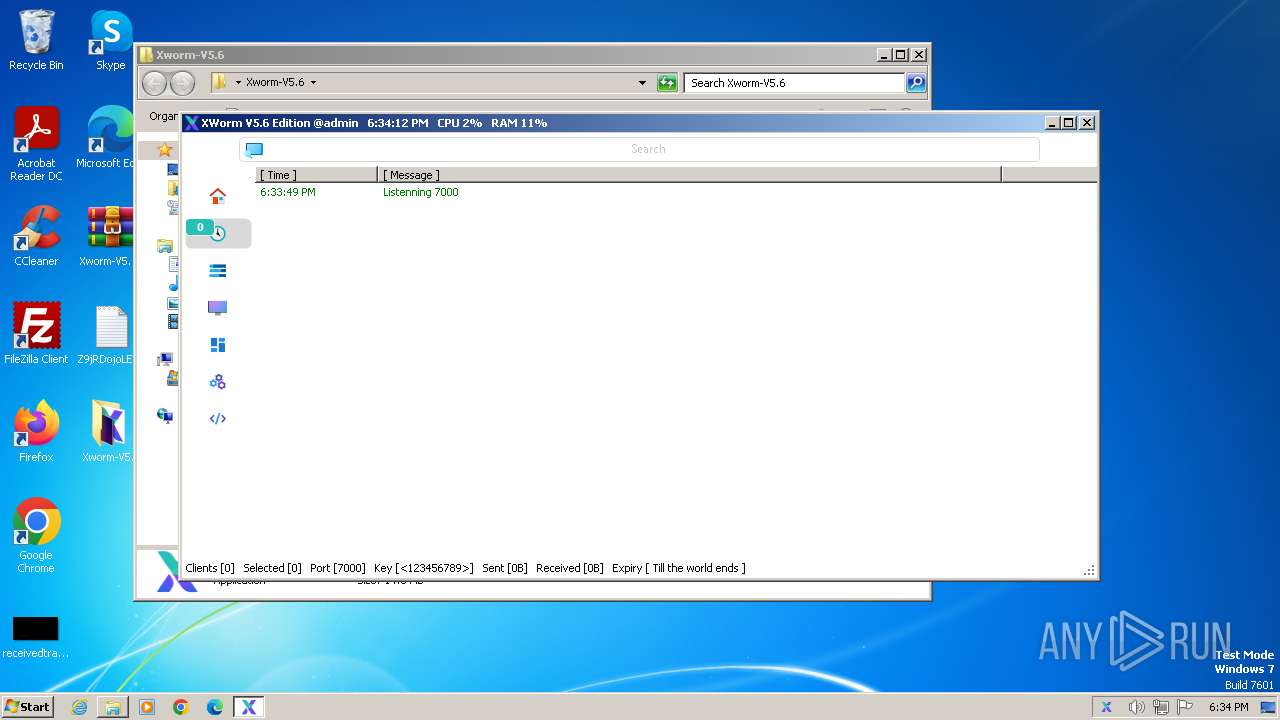This screenshot has height=720, width=1280.
Task: Open FileZilla Client desktop shortcut
Action: pos(36,334)
